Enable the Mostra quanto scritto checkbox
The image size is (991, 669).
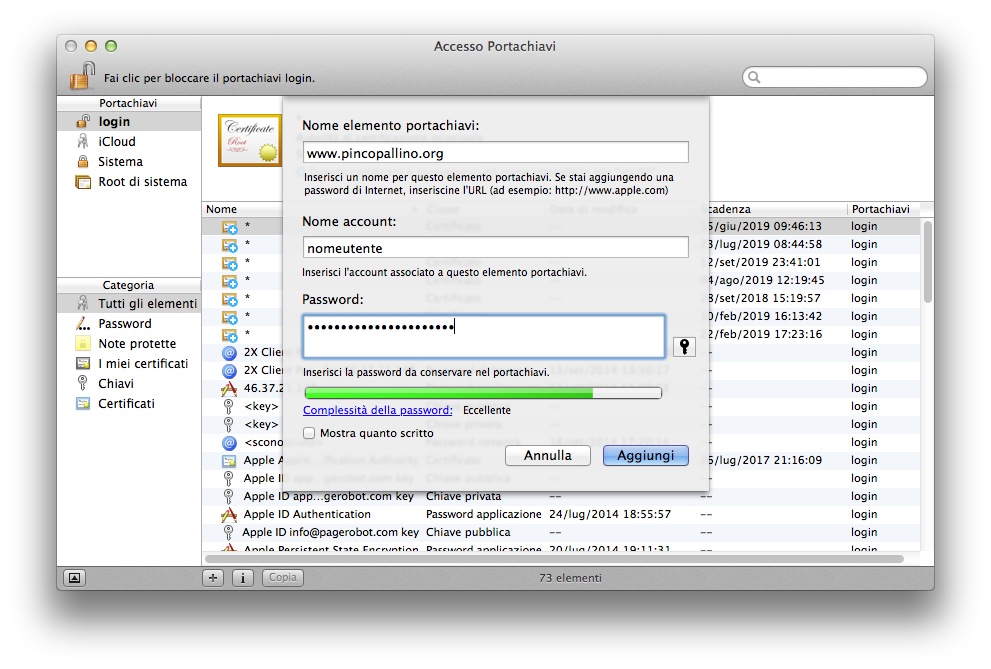pos(310,433)
